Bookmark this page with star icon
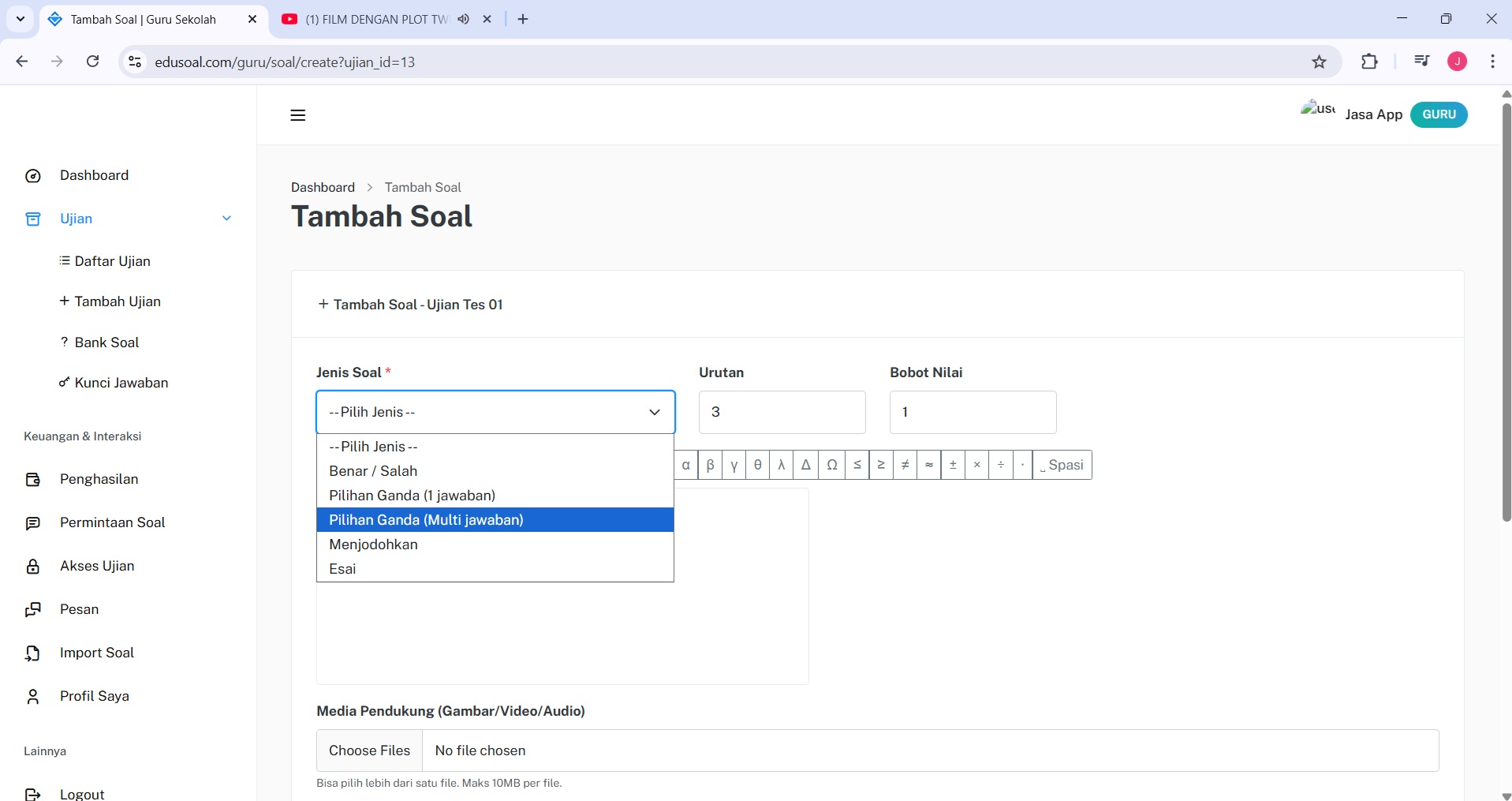The image size is (1512, 801). (1319, 62)
